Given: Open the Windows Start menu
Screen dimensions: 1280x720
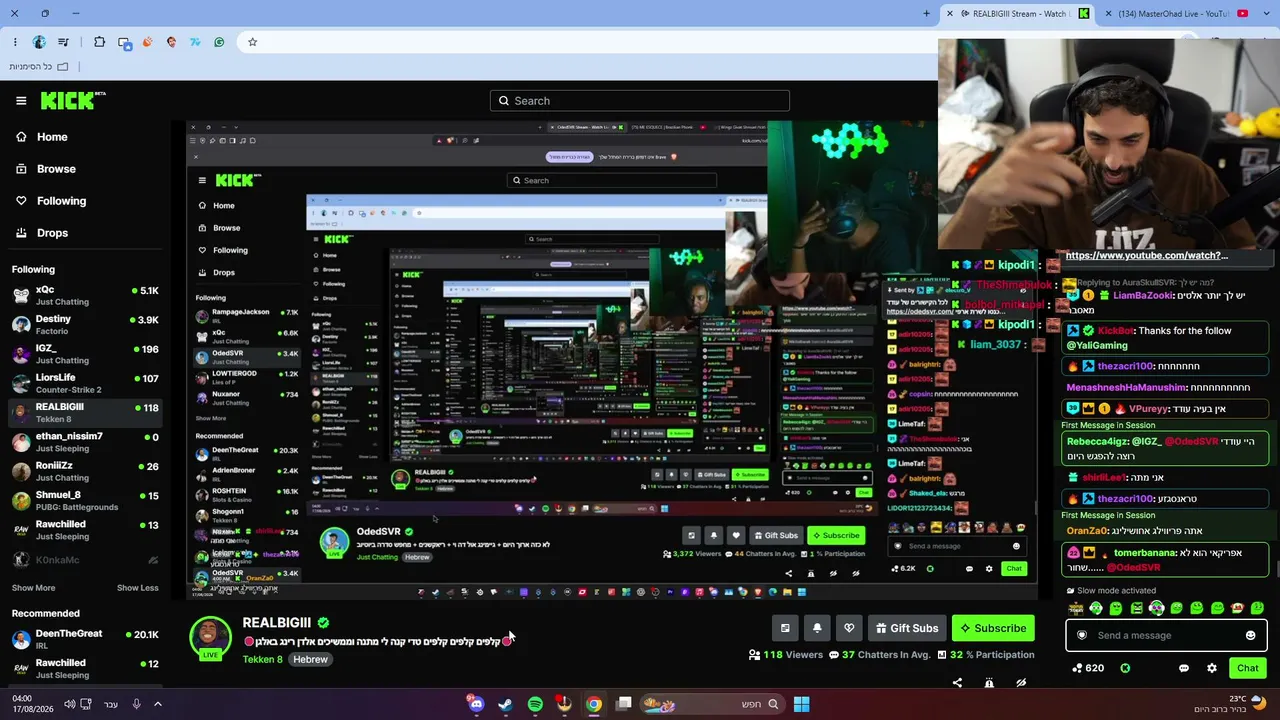Looking at the screenshot, I should point(801,704).
